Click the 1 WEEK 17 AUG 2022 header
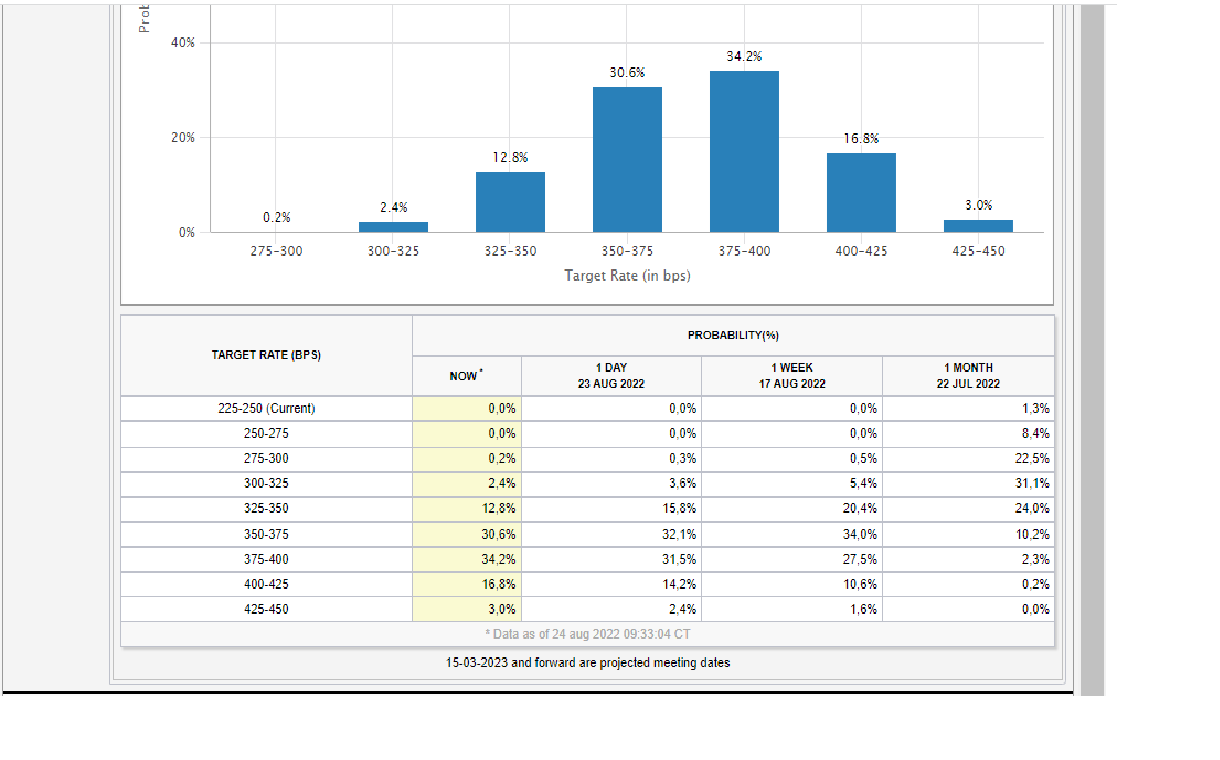1220x760 pixels. coord(791,375)
